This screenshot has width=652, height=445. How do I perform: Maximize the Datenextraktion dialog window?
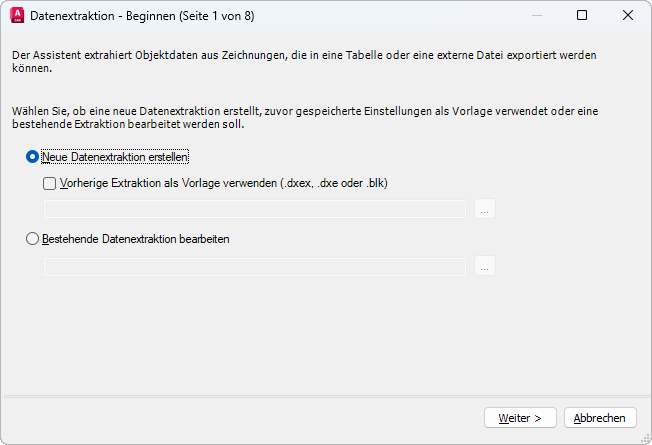coord(582,16)
